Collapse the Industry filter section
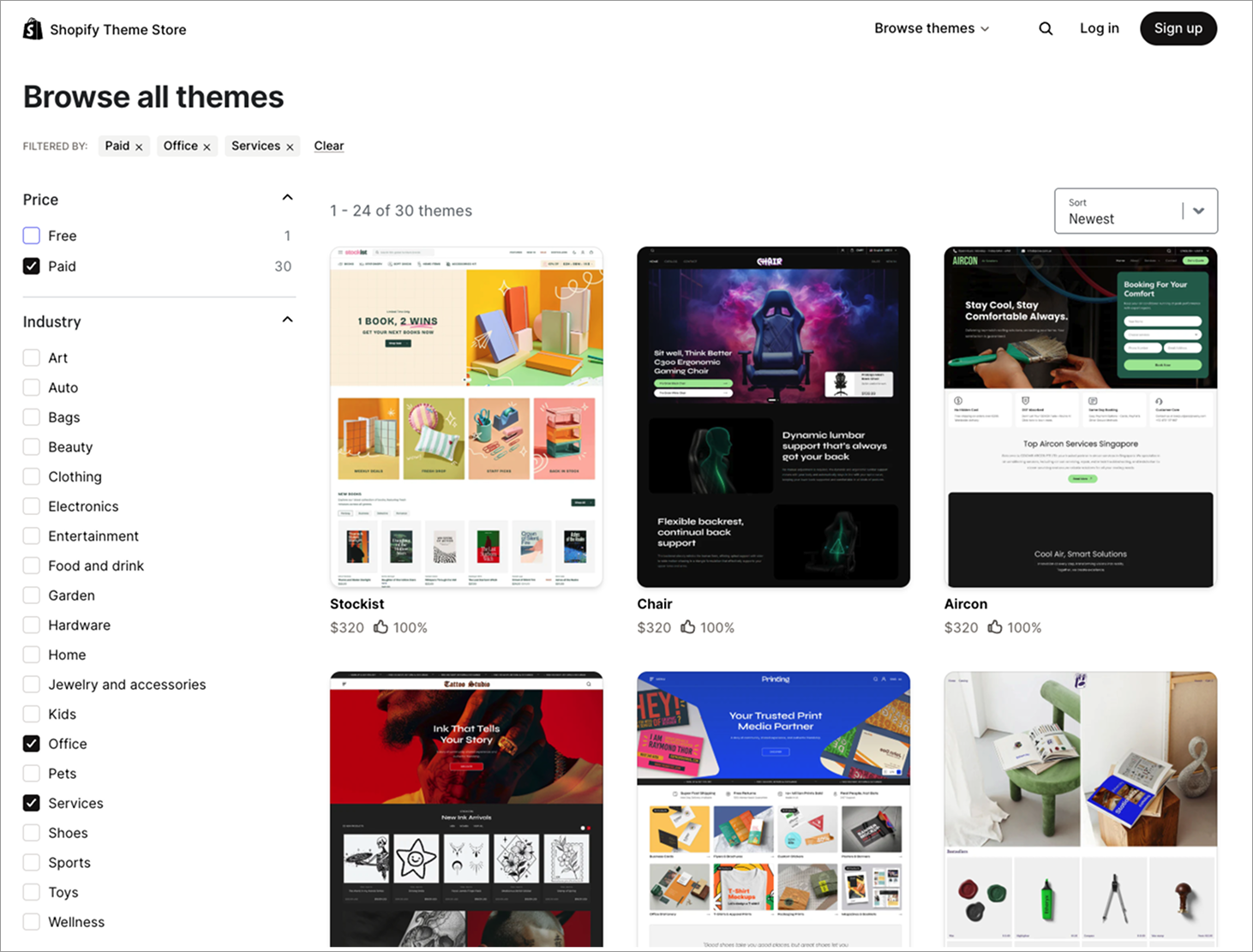Viewport: 1253px width, 952px height. coord(287,319)
